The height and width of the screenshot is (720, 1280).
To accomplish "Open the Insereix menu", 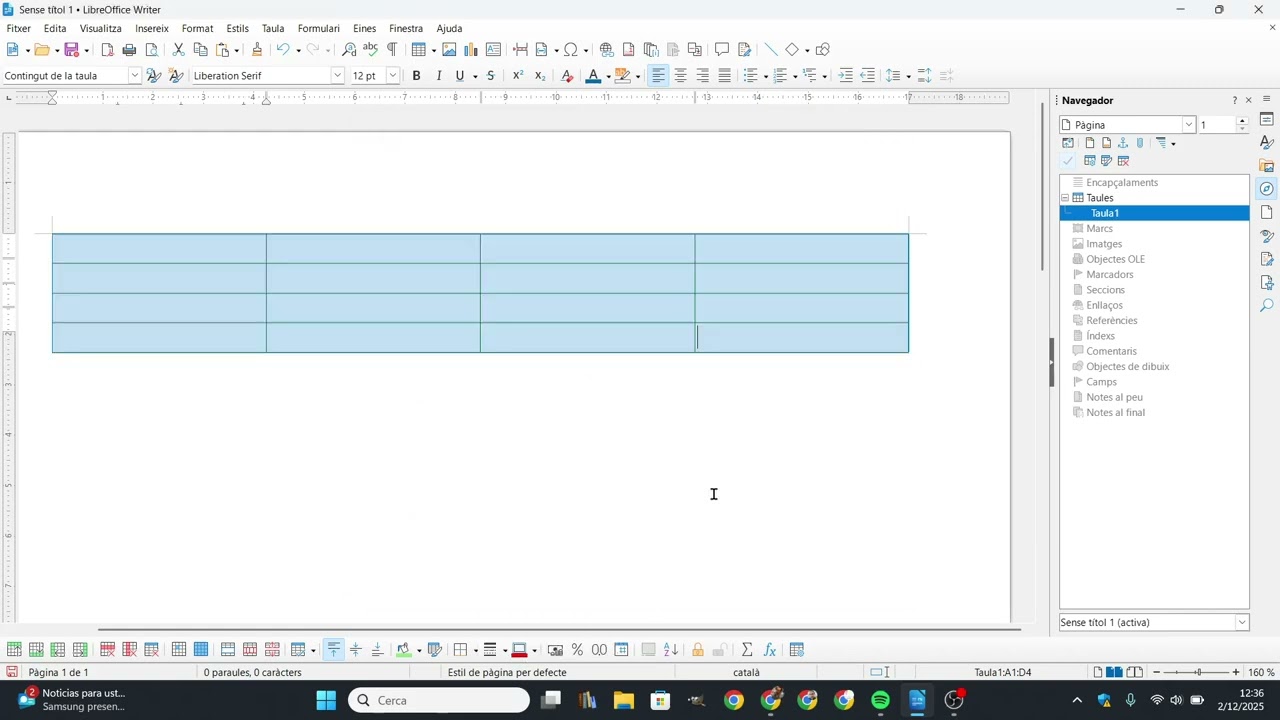I will [x=152, y=29].
